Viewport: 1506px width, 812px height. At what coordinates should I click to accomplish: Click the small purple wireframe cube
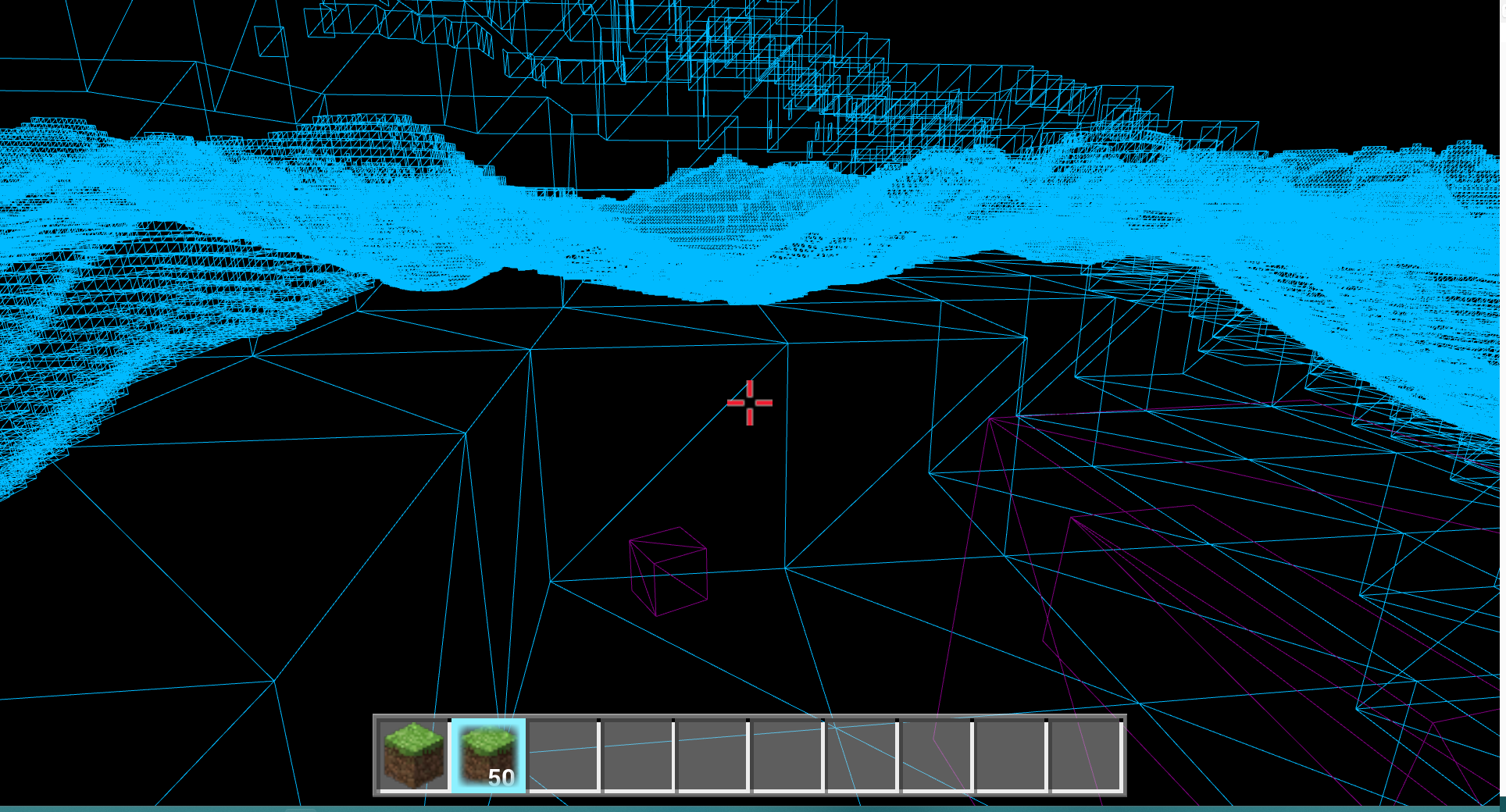click(669, 572)
